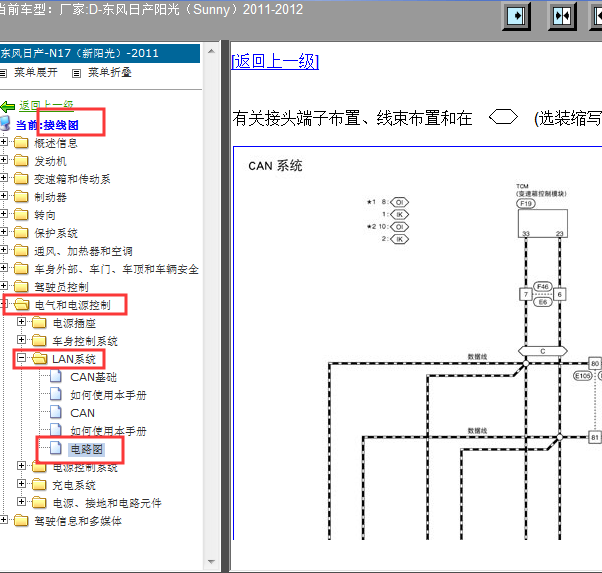Select the 车身外部、车门、车顶和车辆安全 folder label
The width and height of the screenshot is (602, 573).
click(116, 269)
